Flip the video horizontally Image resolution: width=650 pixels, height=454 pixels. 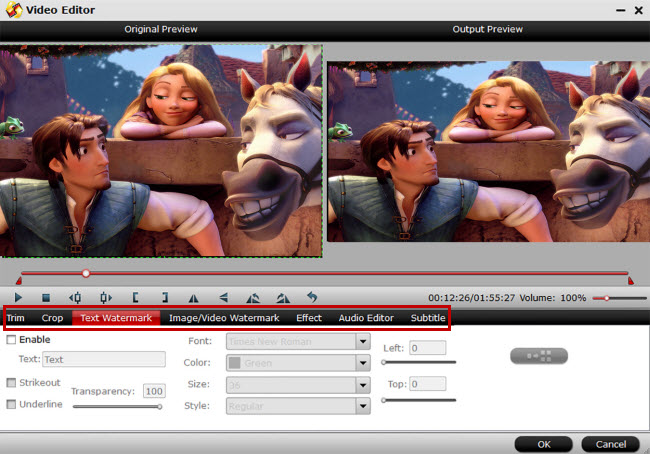[193, 298]
